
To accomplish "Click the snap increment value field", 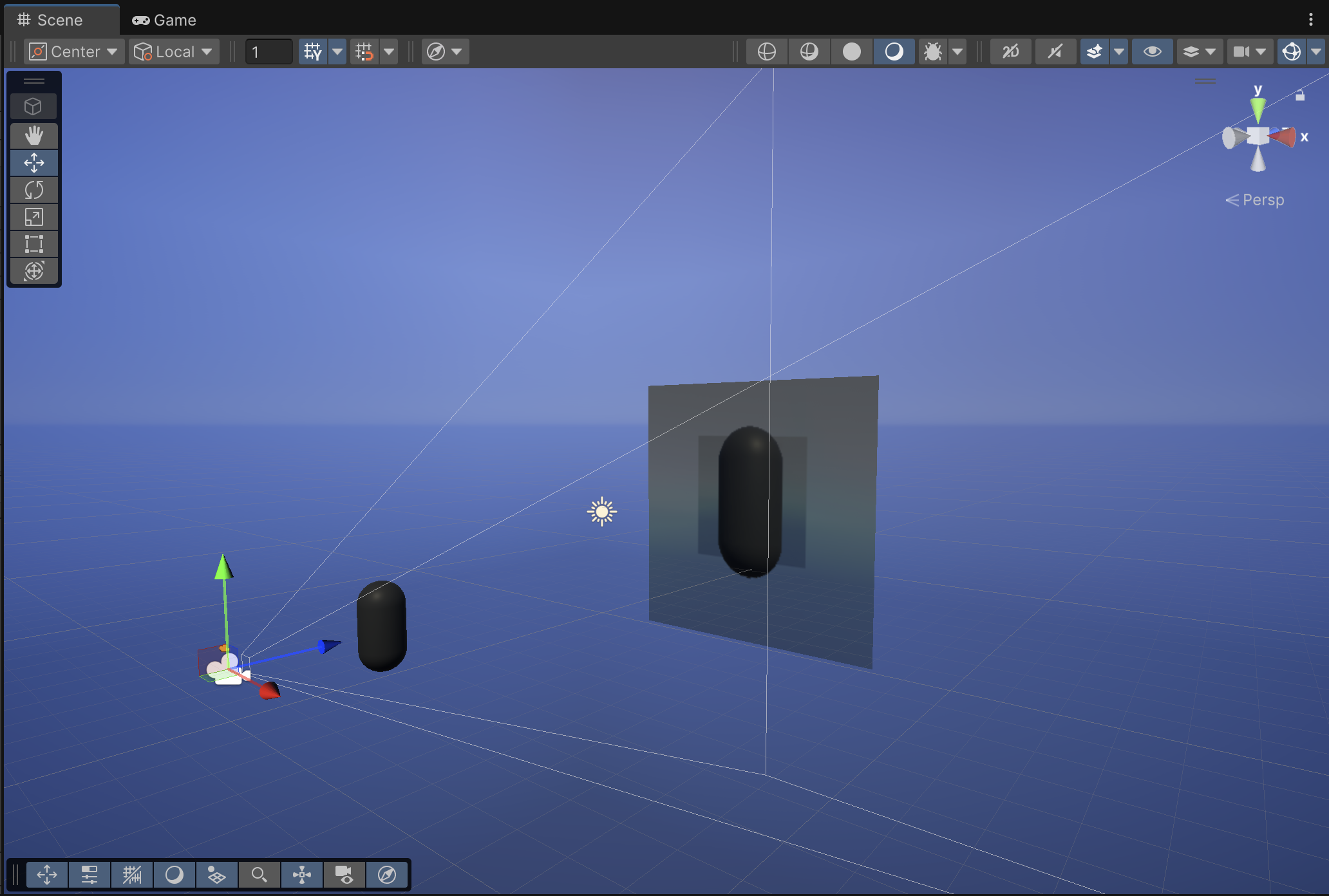I will (x=269, y=51).
